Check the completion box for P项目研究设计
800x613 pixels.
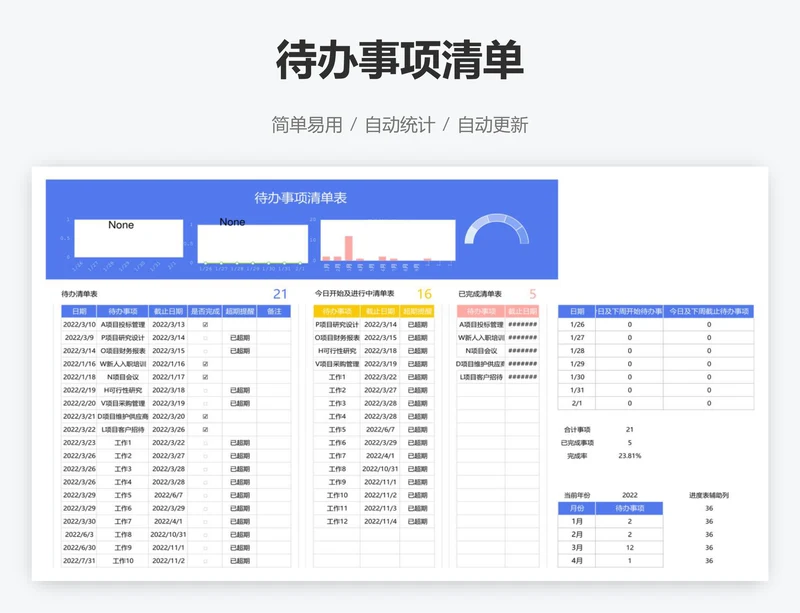205,338
